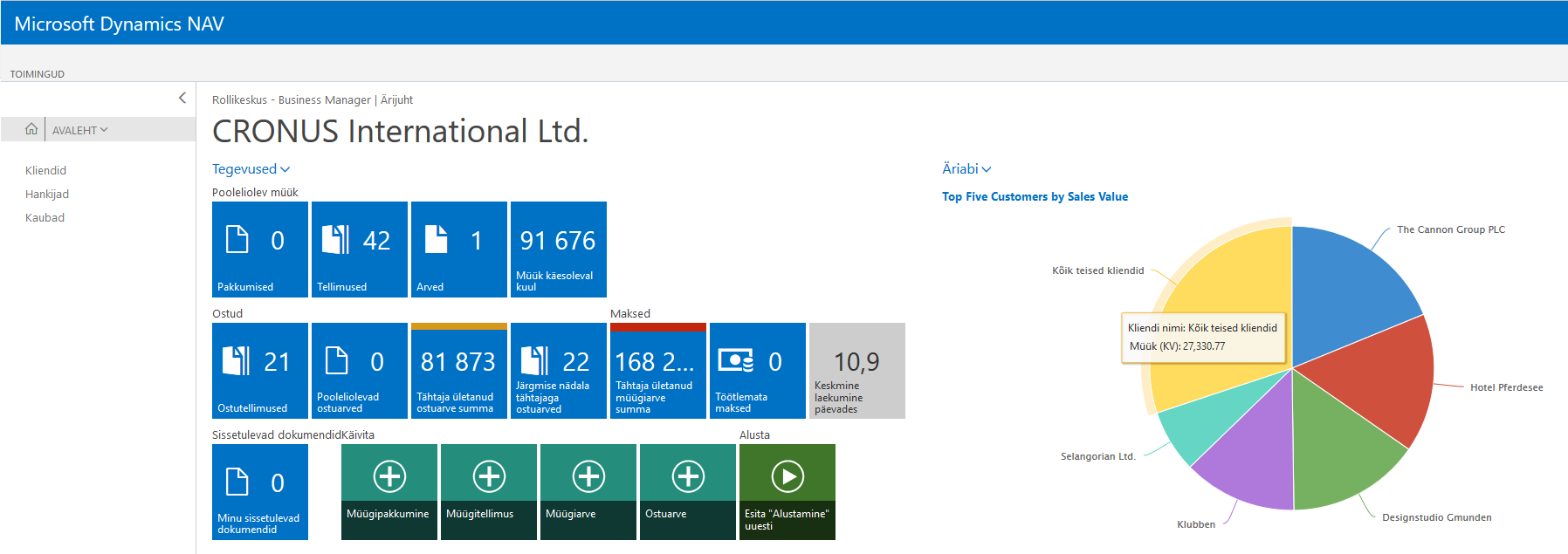
Task: Click the CRONUS International Ltd. heading
Action: tap(401, 131)
